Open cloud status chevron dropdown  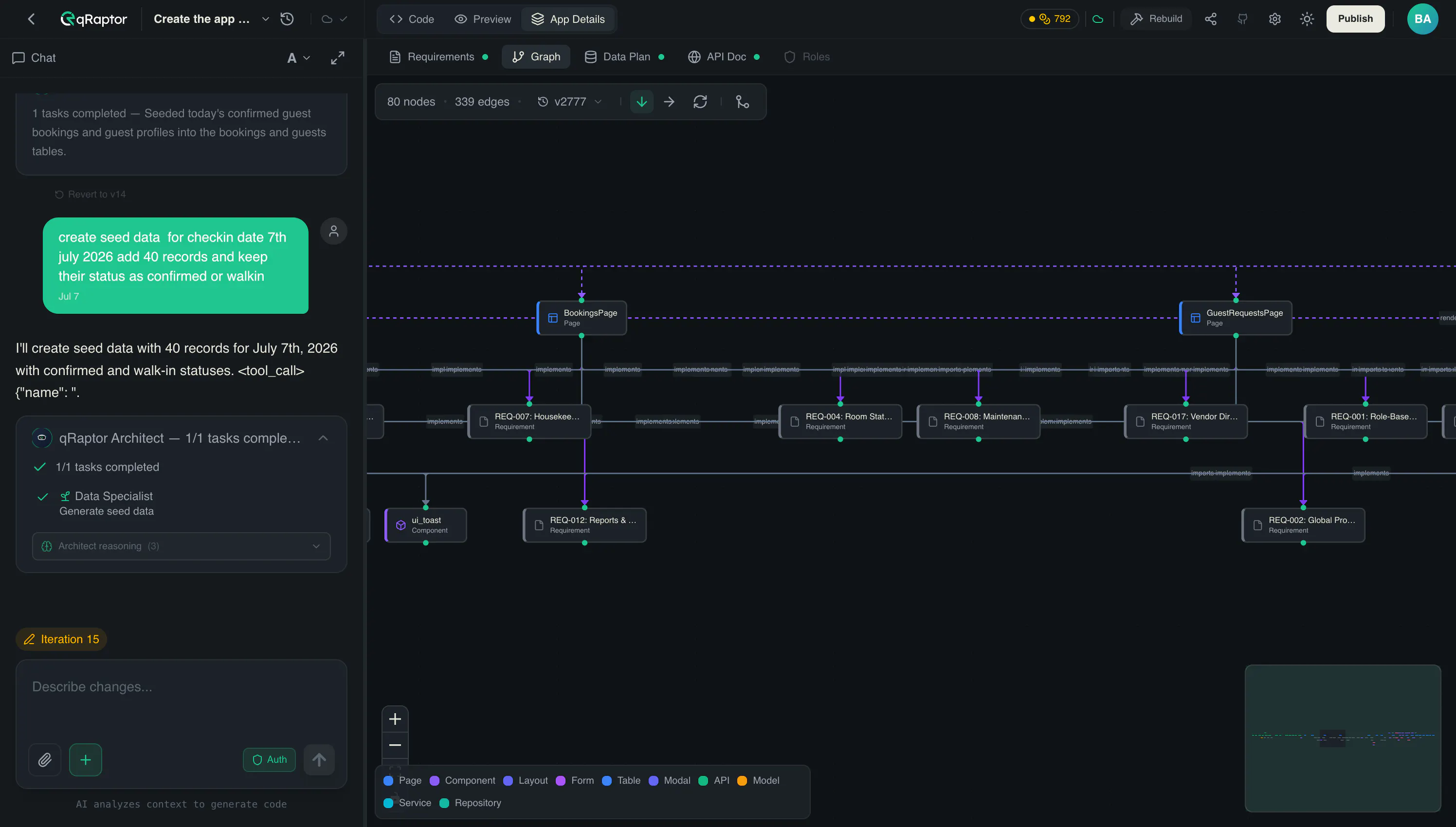click(x=343, y=19)
